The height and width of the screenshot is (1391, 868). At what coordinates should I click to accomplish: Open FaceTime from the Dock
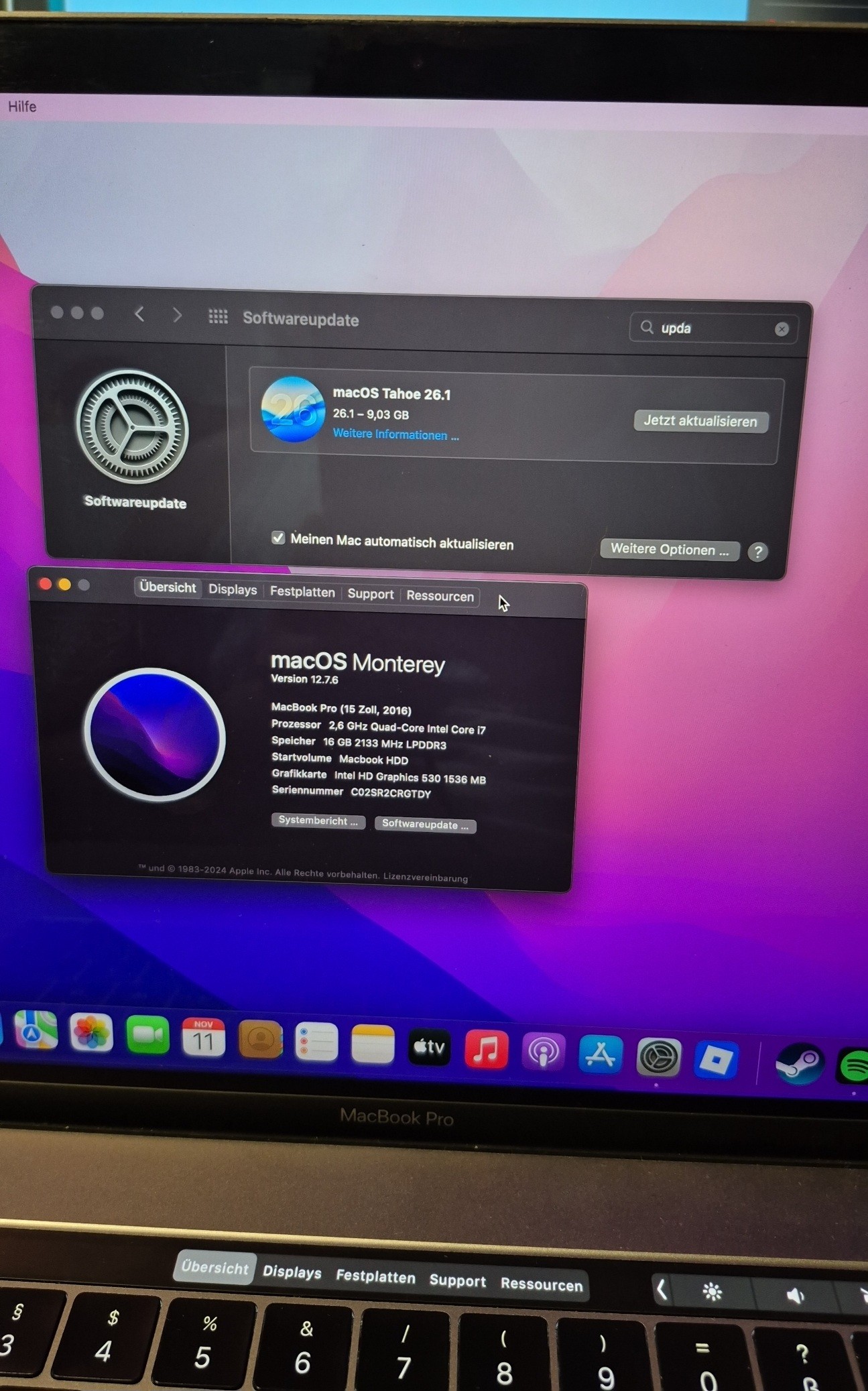[147, 1036]
